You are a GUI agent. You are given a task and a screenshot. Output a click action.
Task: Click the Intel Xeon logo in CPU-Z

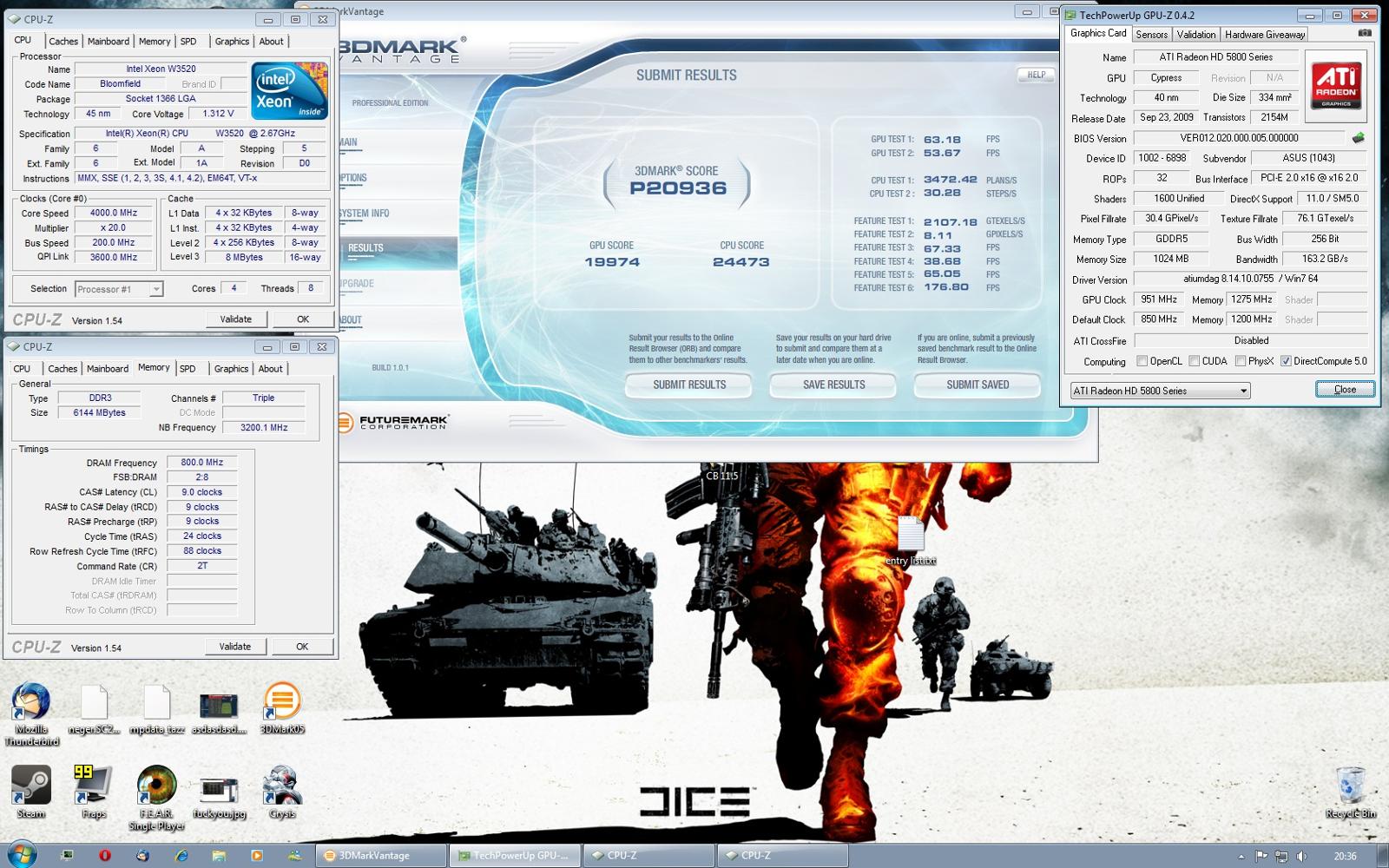click(290, 90)
